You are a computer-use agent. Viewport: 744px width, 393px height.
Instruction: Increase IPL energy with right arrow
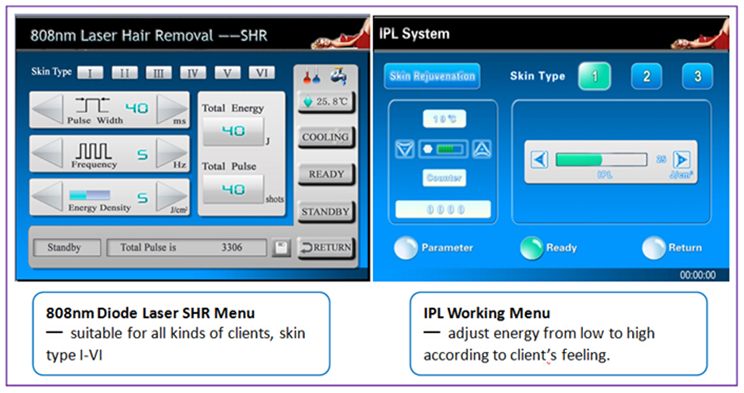(681, 159)
